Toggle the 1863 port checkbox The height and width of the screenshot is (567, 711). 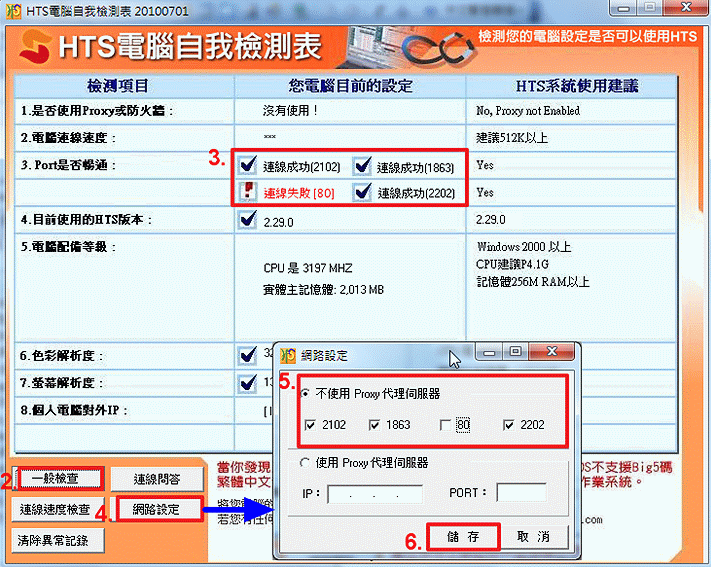[374, 425]
